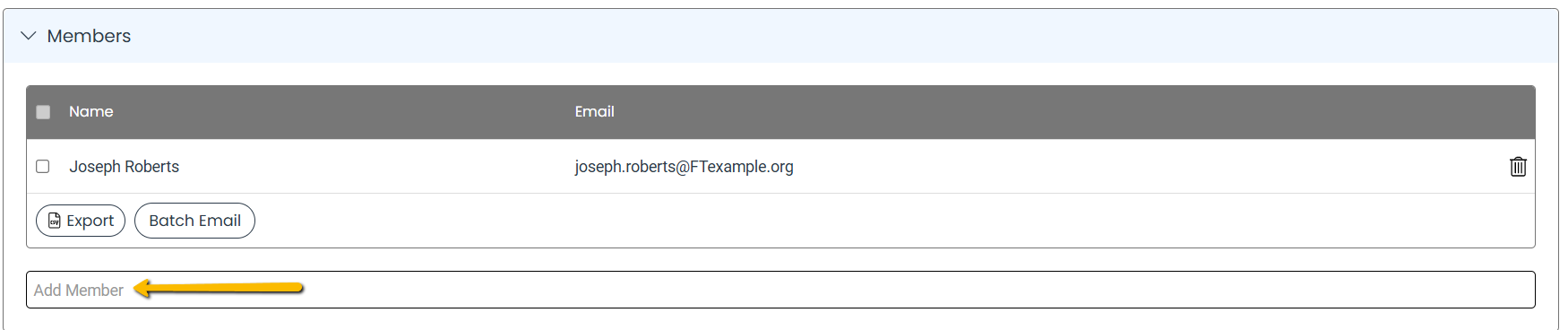Delete Joseph Roberts using the trash icon
This screenshot has width=1568, height=330.
(x=1518, y=167)
